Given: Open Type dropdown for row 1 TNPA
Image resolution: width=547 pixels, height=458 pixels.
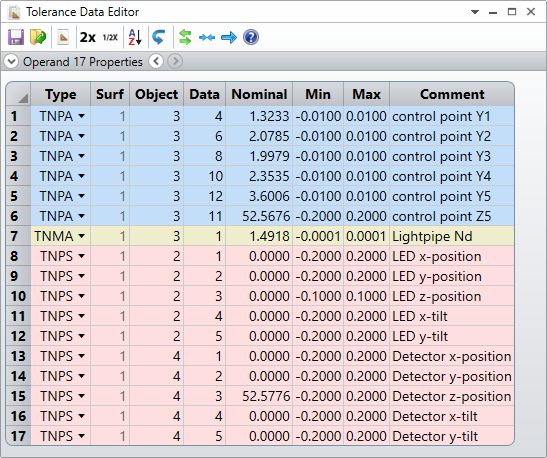Looking at the screenshot, I should point(81,116).
